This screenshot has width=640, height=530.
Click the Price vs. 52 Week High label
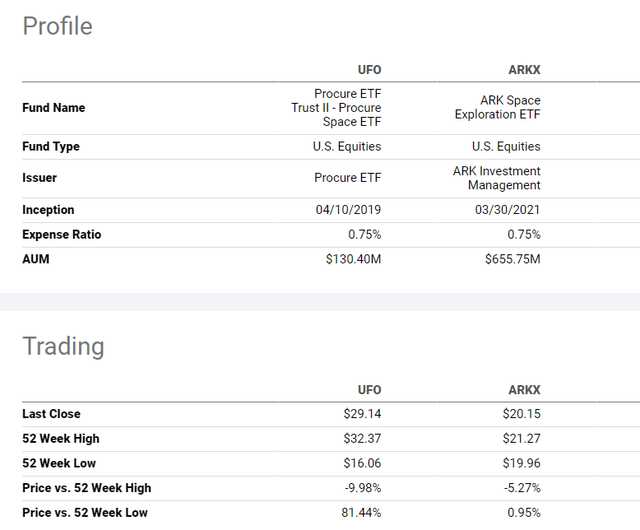[x=87, y=488]
